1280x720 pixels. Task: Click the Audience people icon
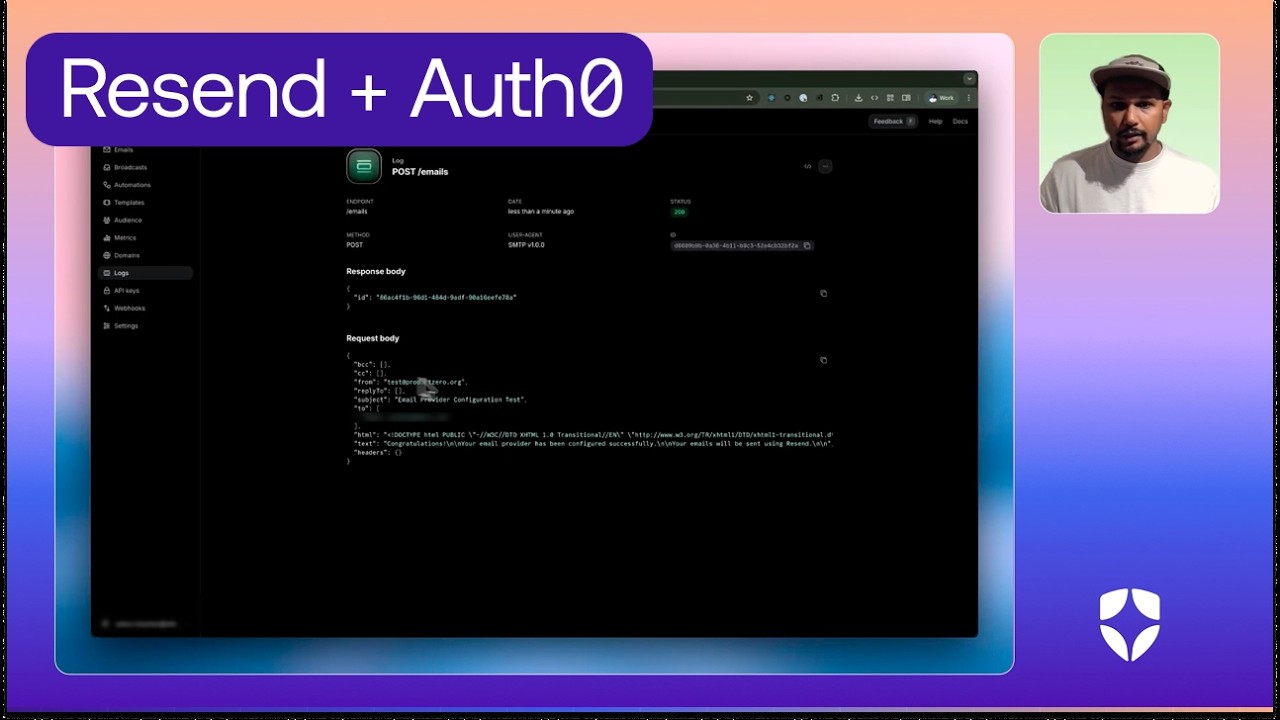pos(106,220)
